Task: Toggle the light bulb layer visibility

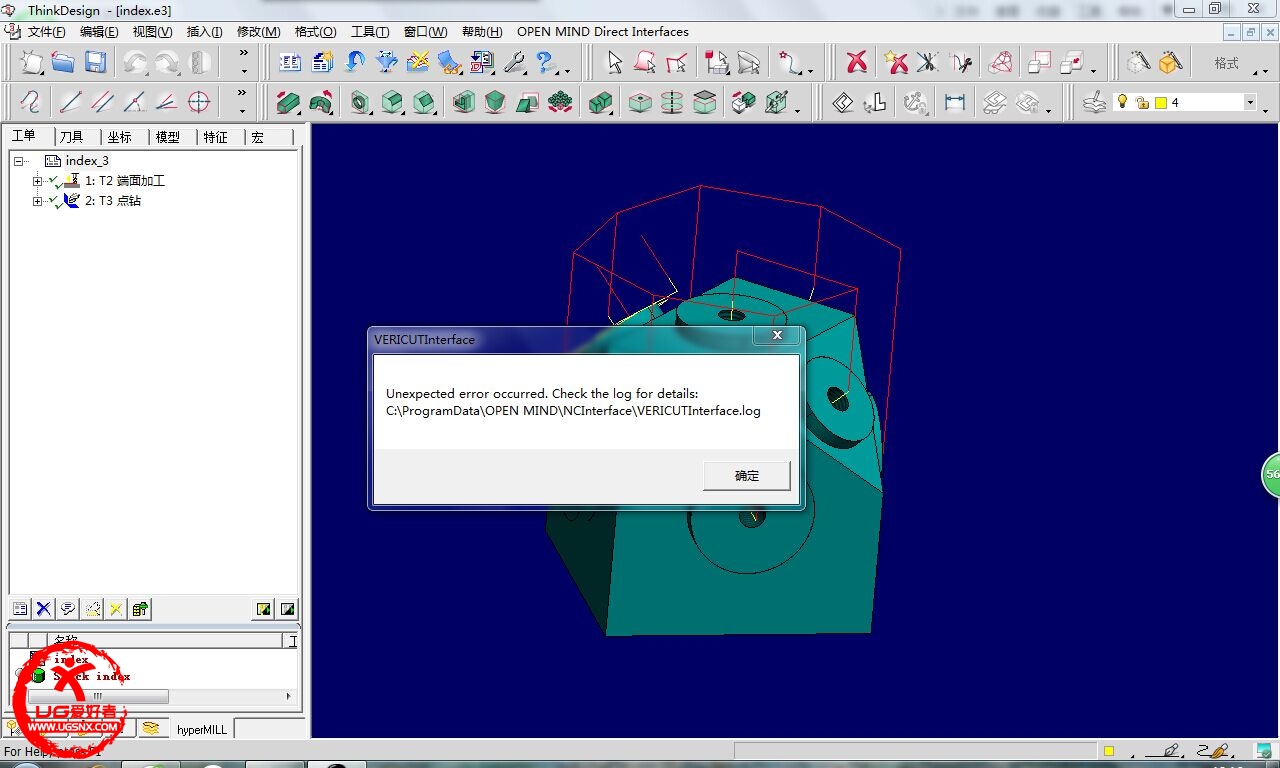Action: (1123, 102)
